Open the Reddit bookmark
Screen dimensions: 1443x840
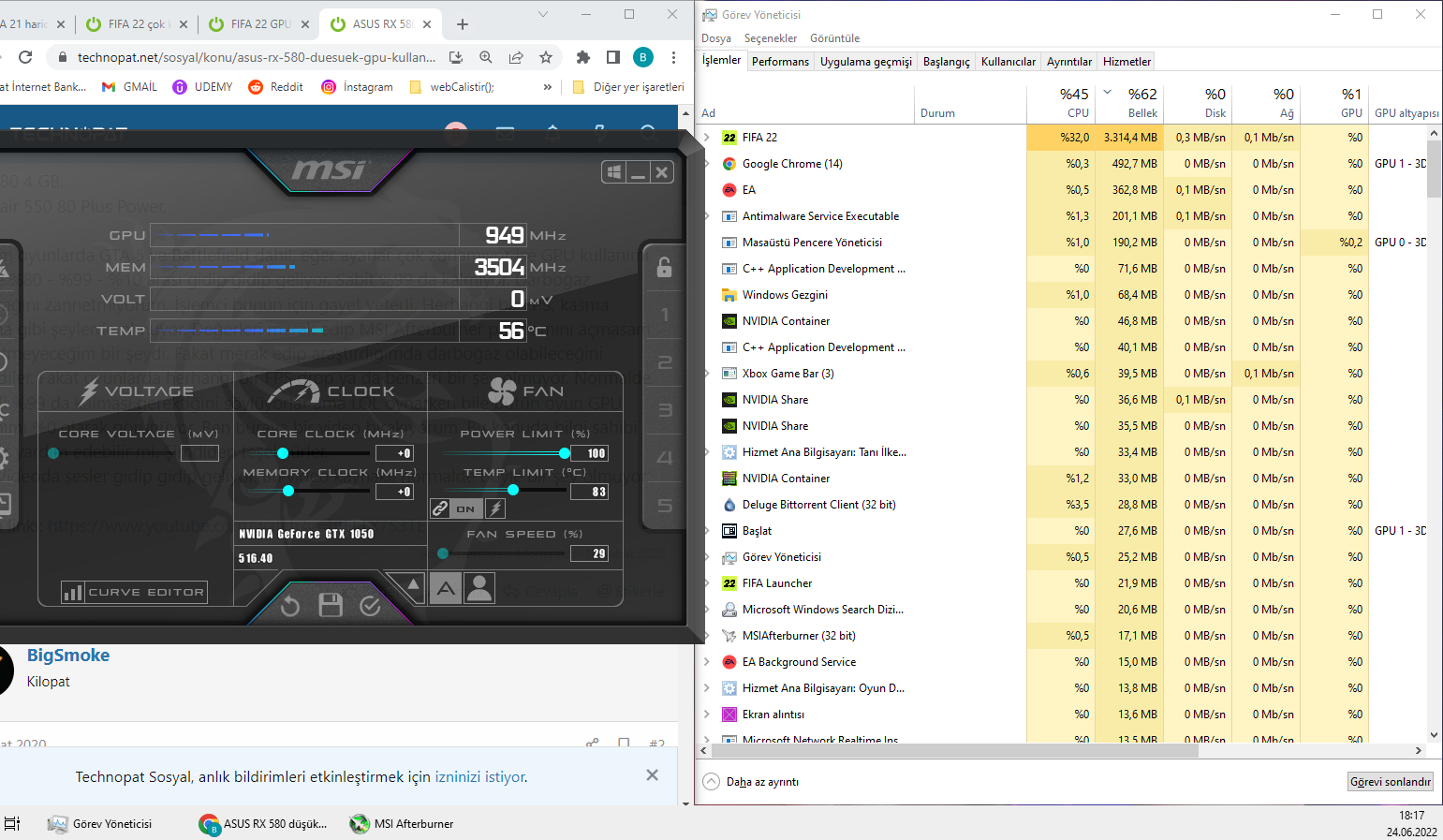[275, 87]
